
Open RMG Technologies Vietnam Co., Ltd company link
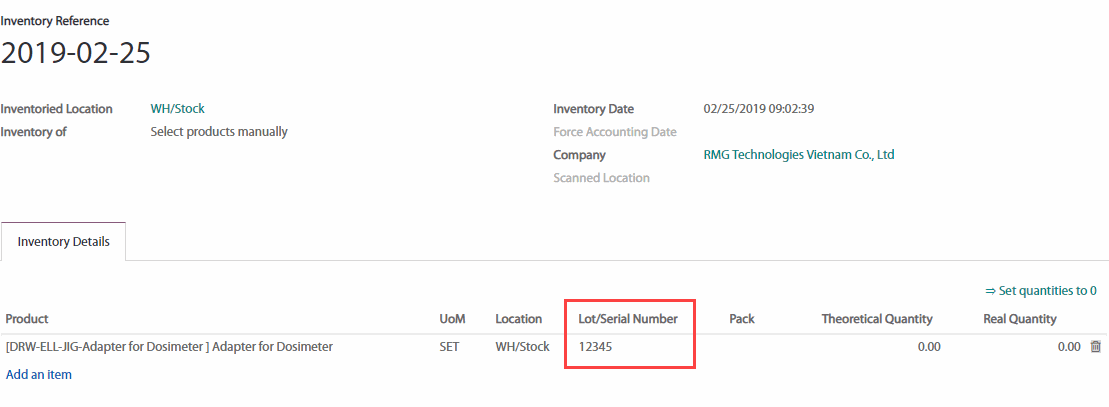pos(798,155)
